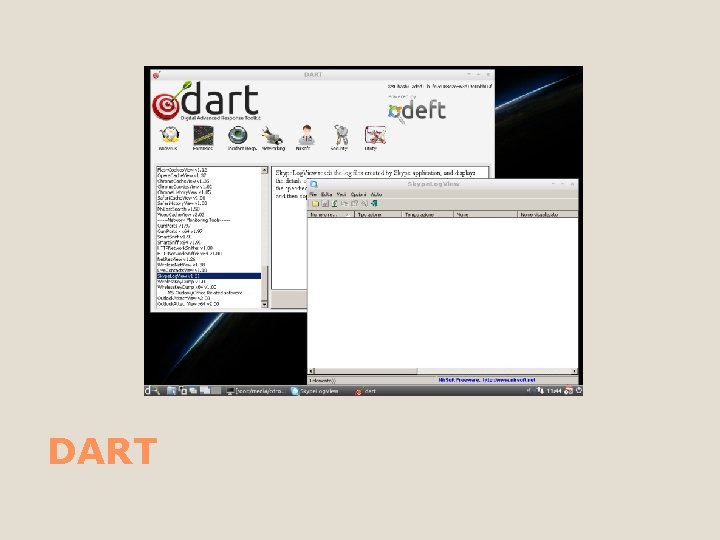Screen dimensions: 720x540
Task: Click the third column header in SkypeLogView
Action: click(428, 214)
